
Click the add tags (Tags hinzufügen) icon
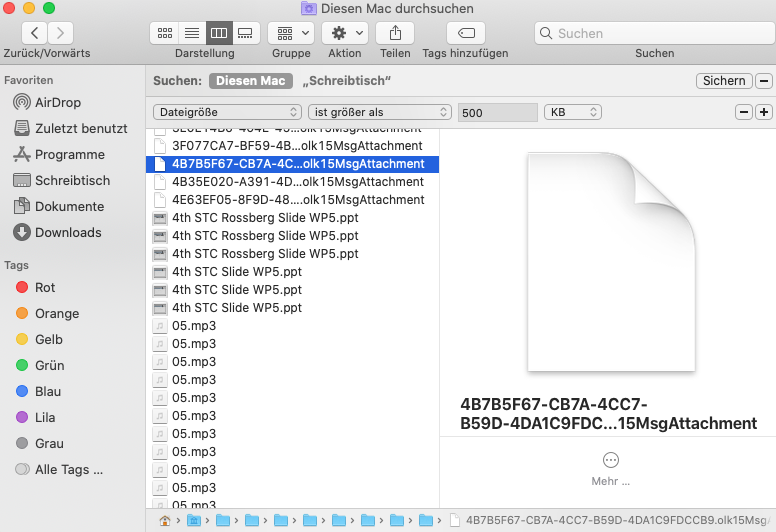point(465,33)
